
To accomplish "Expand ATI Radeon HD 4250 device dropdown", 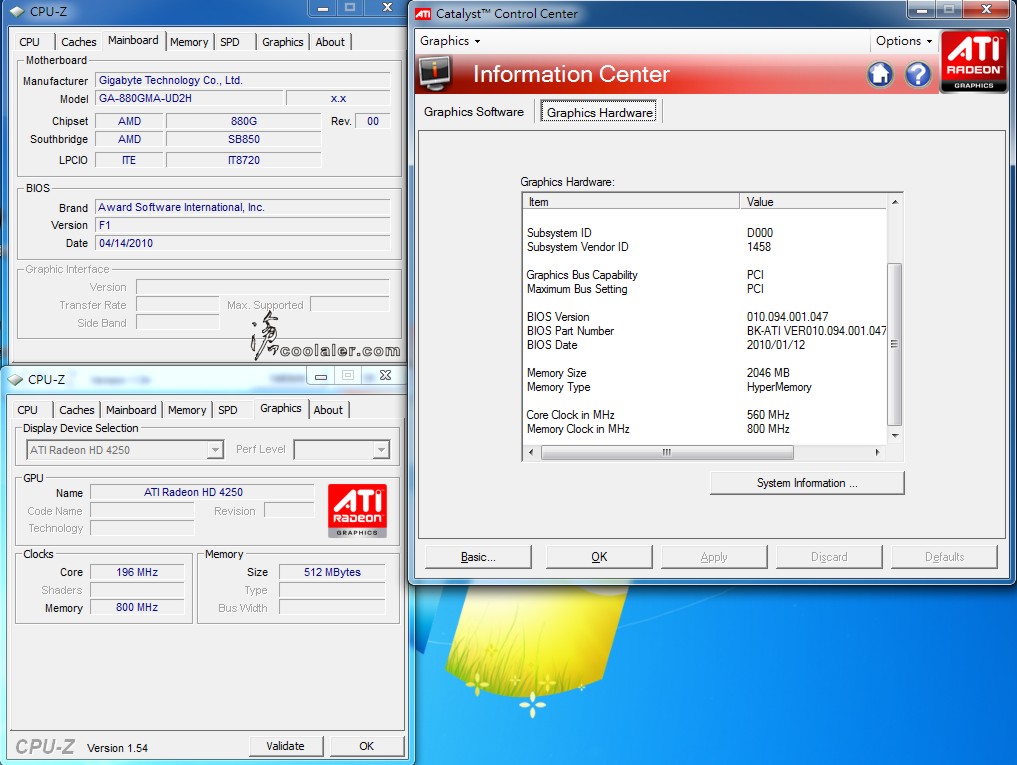I will [215, 450].
